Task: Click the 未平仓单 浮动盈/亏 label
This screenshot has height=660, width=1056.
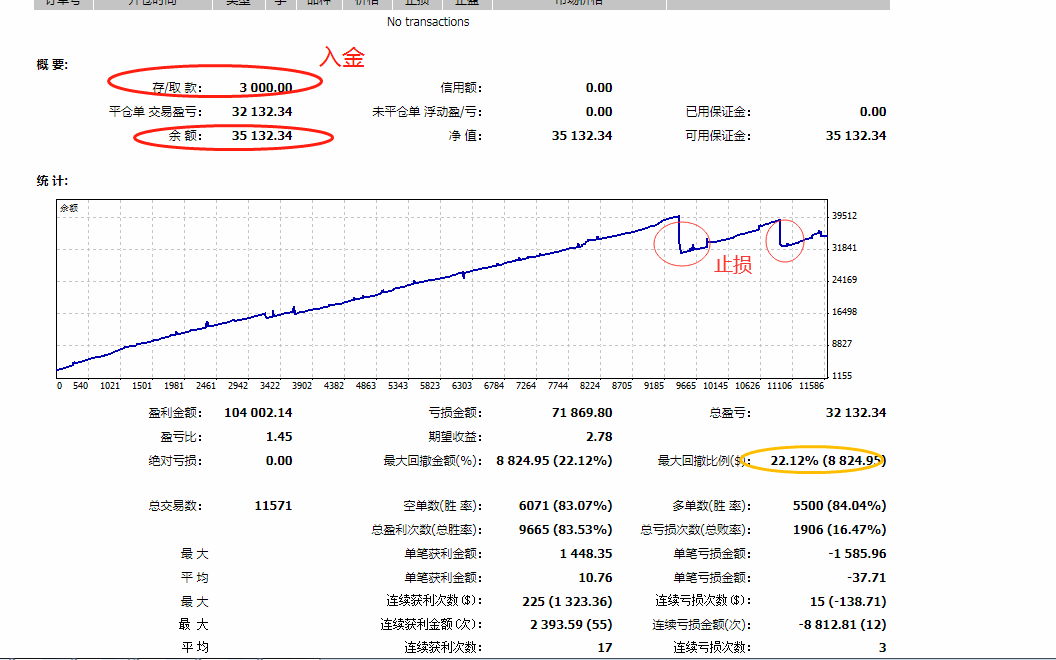Action: click(427, 112)
